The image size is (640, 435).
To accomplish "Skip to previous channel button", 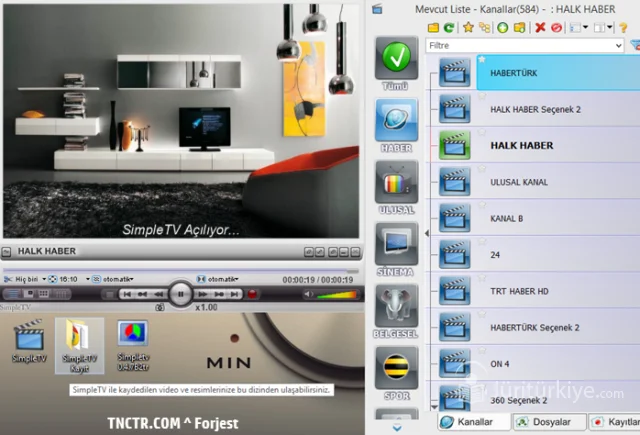I will pos(127,294).
